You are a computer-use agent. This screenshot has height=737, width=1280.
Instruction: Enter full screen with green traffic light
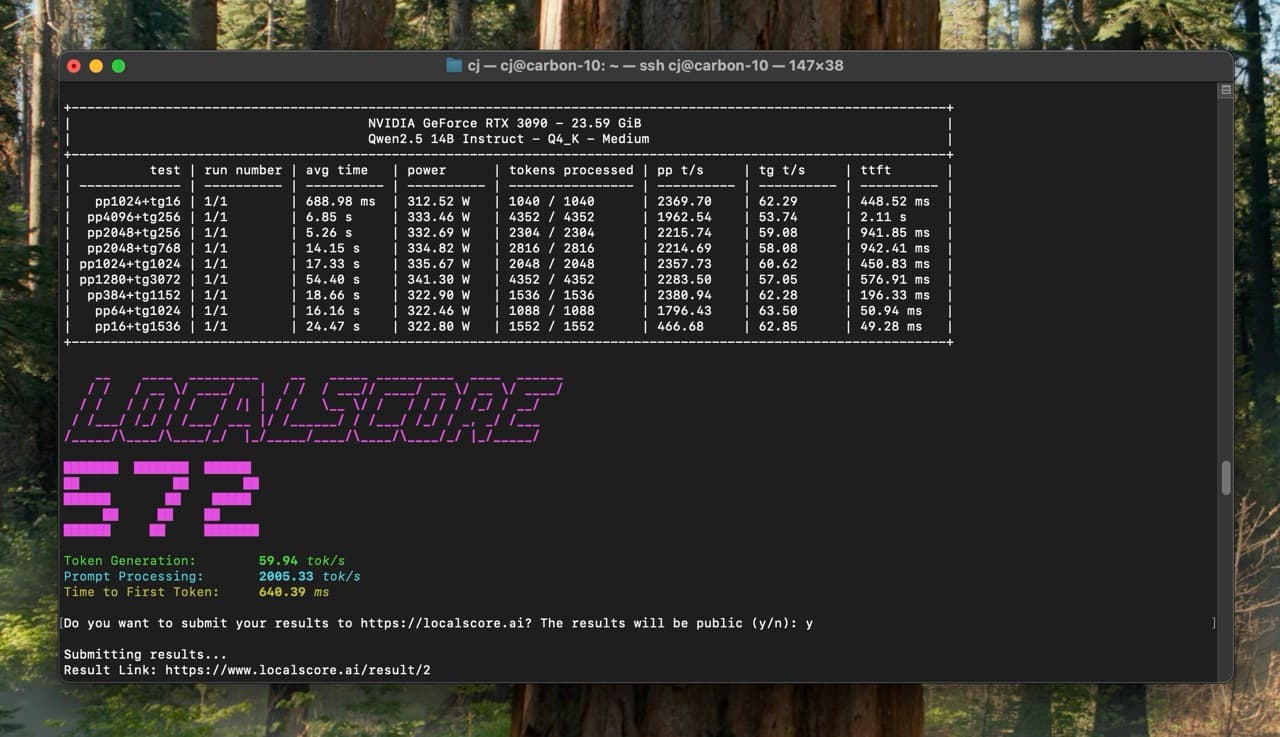pos(118,65)
